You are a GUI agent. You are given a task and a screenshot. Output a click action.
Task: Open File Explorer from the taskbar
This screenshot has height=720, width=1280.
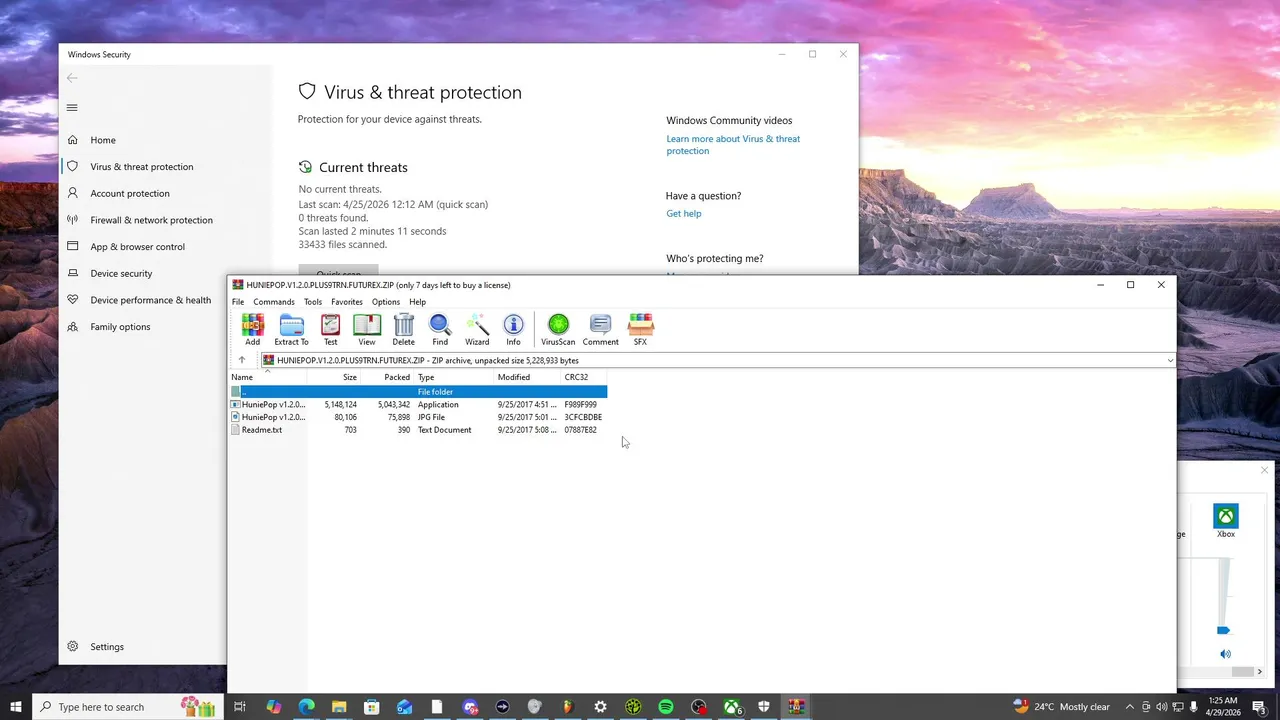pos(339,707)
